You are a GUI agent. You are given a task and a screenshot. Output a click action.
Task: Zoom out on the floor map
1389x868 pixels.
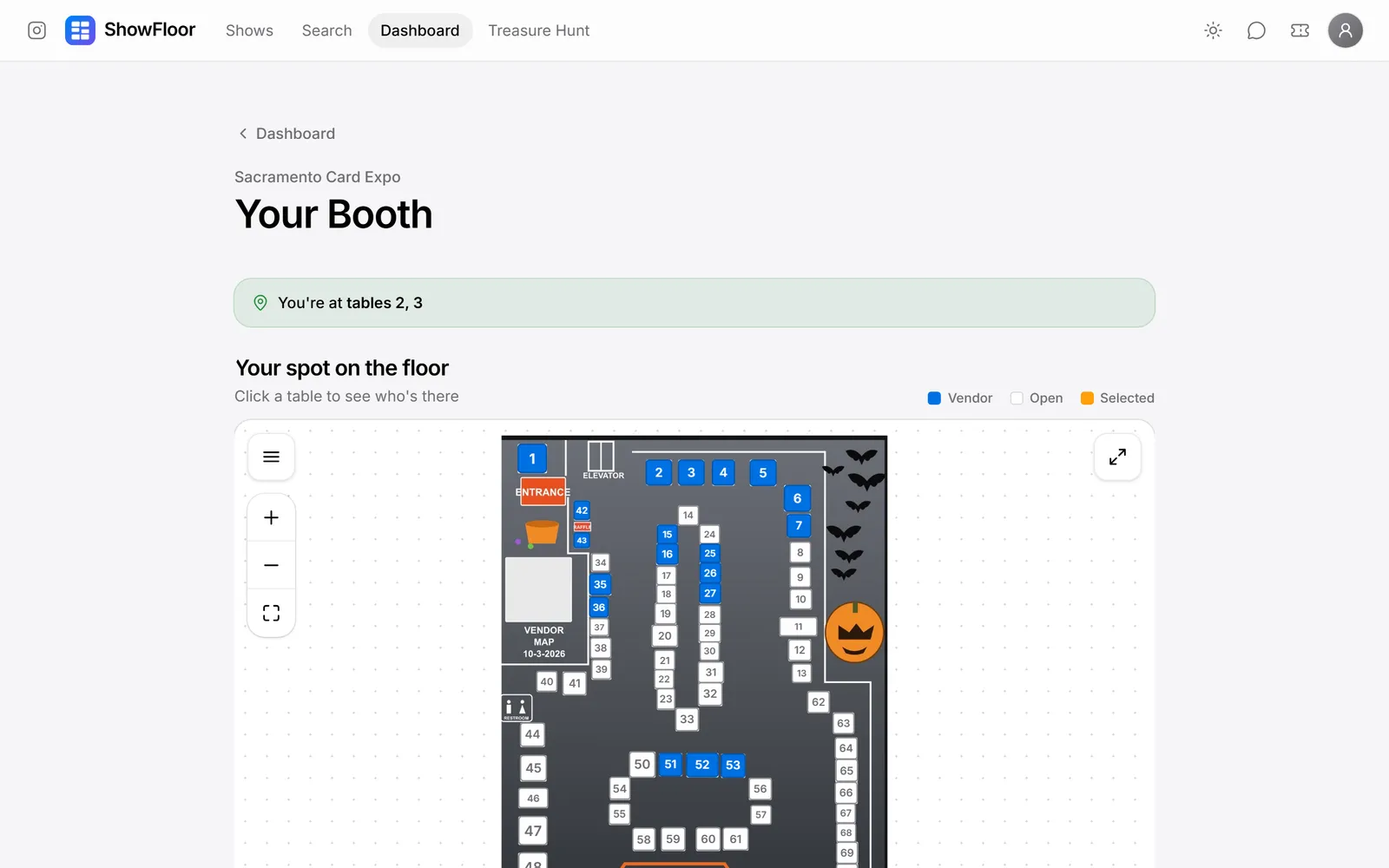(271, 565)
